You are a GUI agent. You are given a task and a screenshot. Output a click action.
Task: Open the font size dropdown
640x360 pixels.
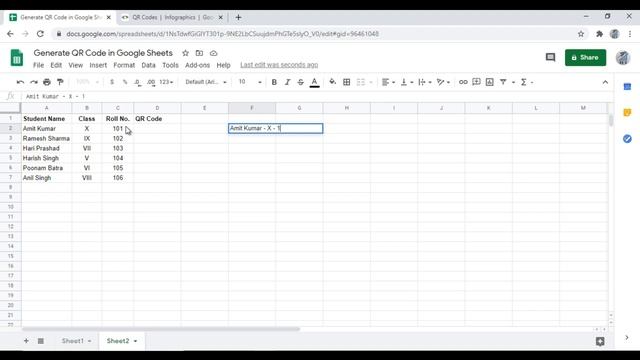click(250, 82)
